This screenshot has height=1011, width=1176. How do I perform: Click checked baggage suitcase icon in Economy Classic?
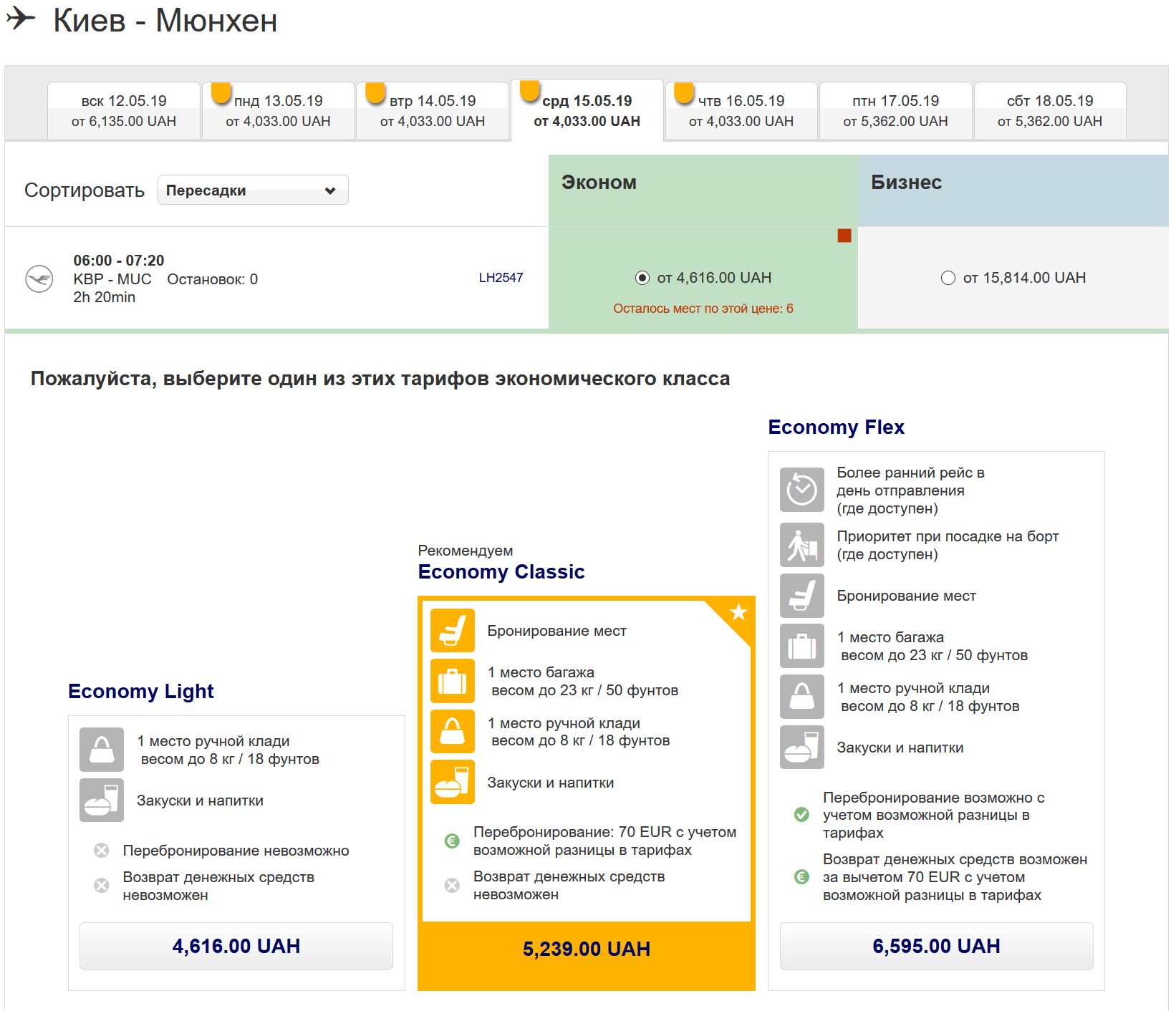point(452,681)
